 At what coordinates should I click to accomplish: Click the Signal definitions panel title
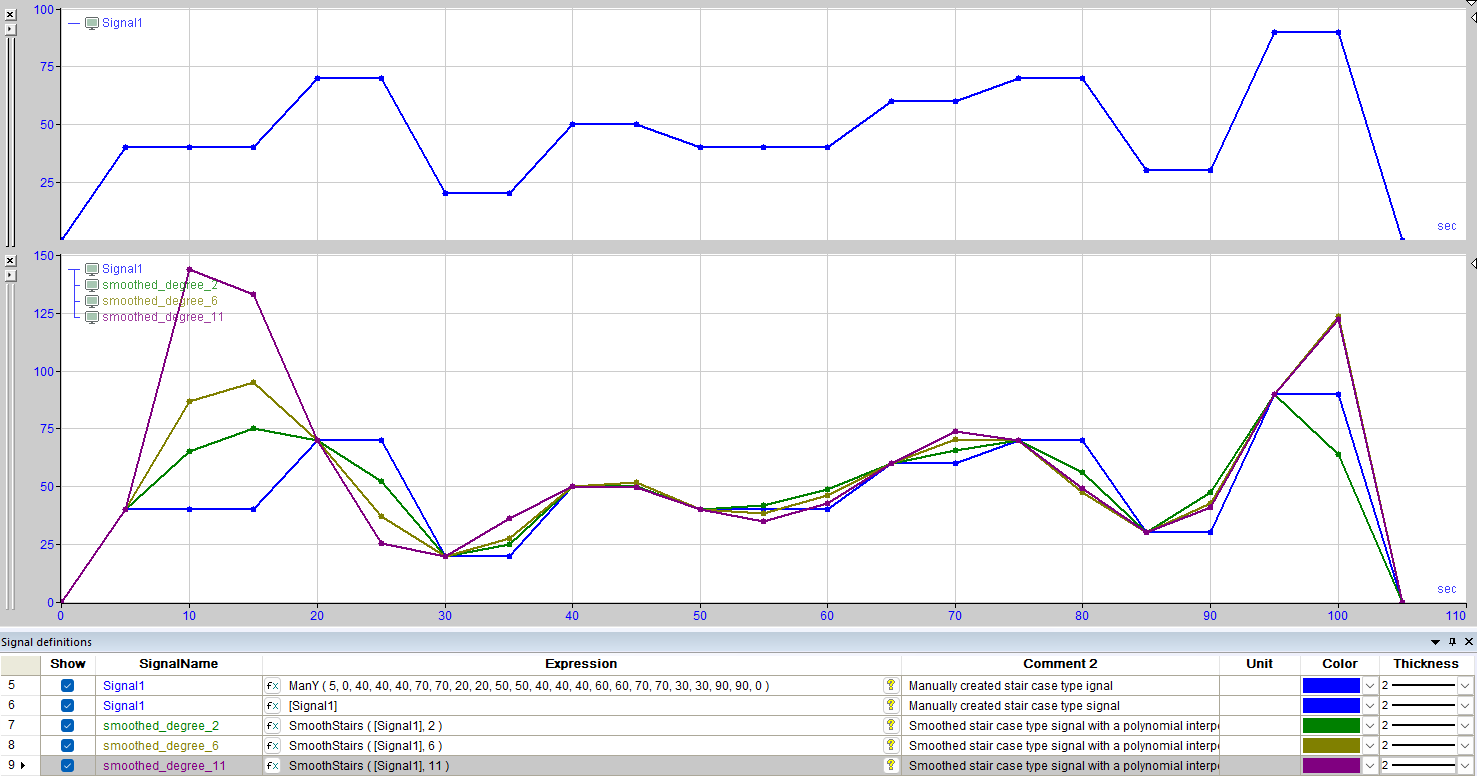(46, 642)
